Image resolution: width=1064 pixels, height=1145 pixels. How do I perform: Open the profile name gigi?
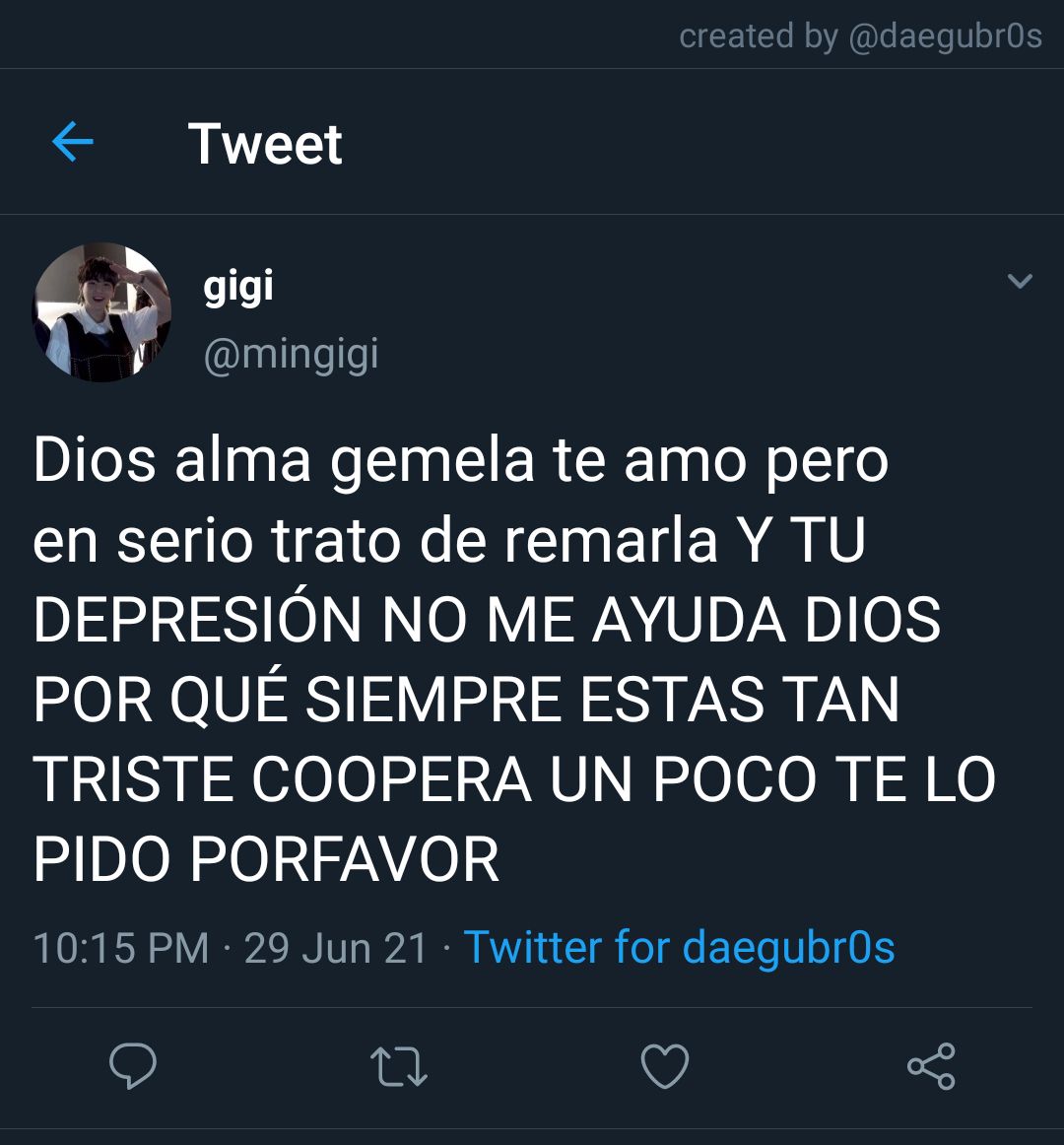point(238,286)
